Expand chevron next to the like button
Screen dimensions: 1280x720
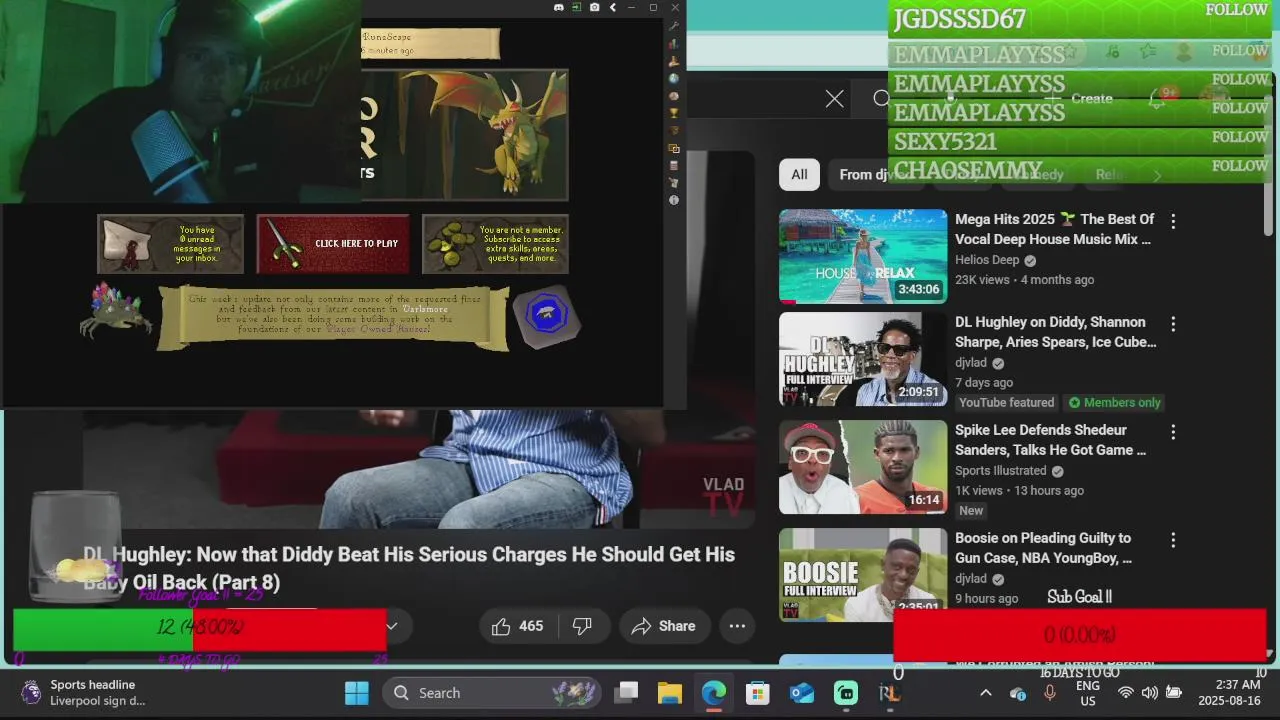coord(392,626)
